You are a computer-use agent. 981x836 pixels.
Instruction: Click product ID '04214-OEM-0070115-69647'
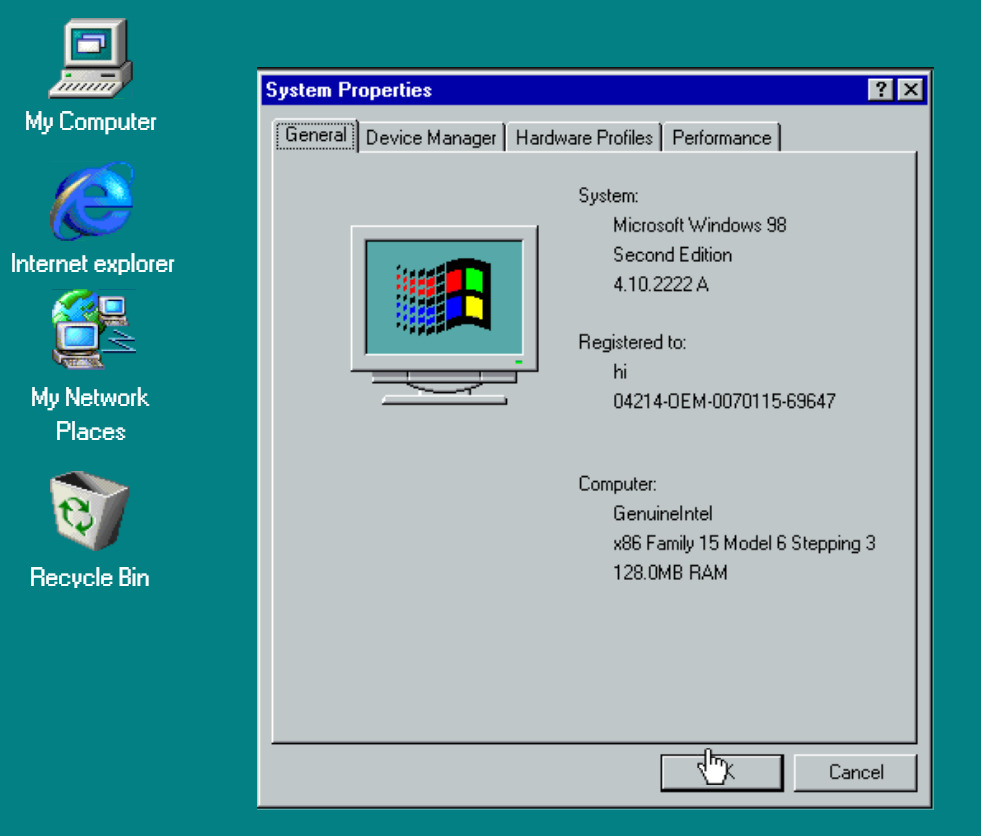[724, 401]
